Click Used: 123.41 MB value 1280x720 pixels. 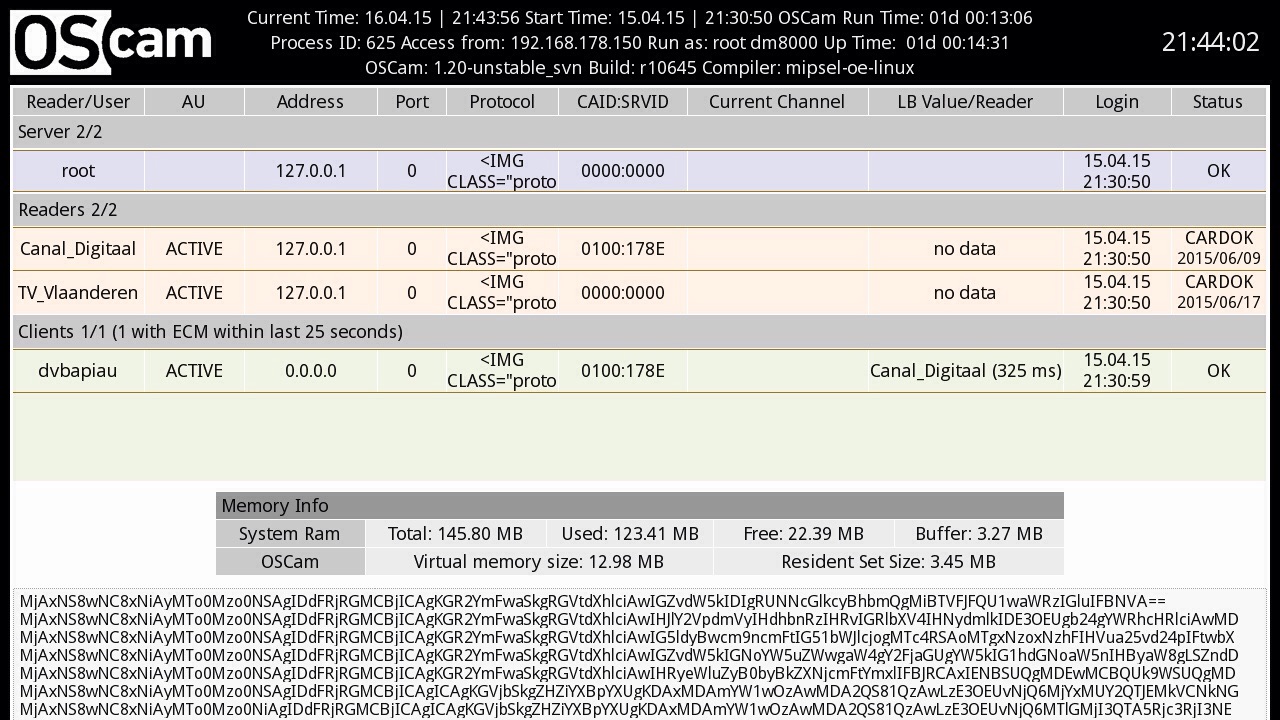[x=630, y=534]
